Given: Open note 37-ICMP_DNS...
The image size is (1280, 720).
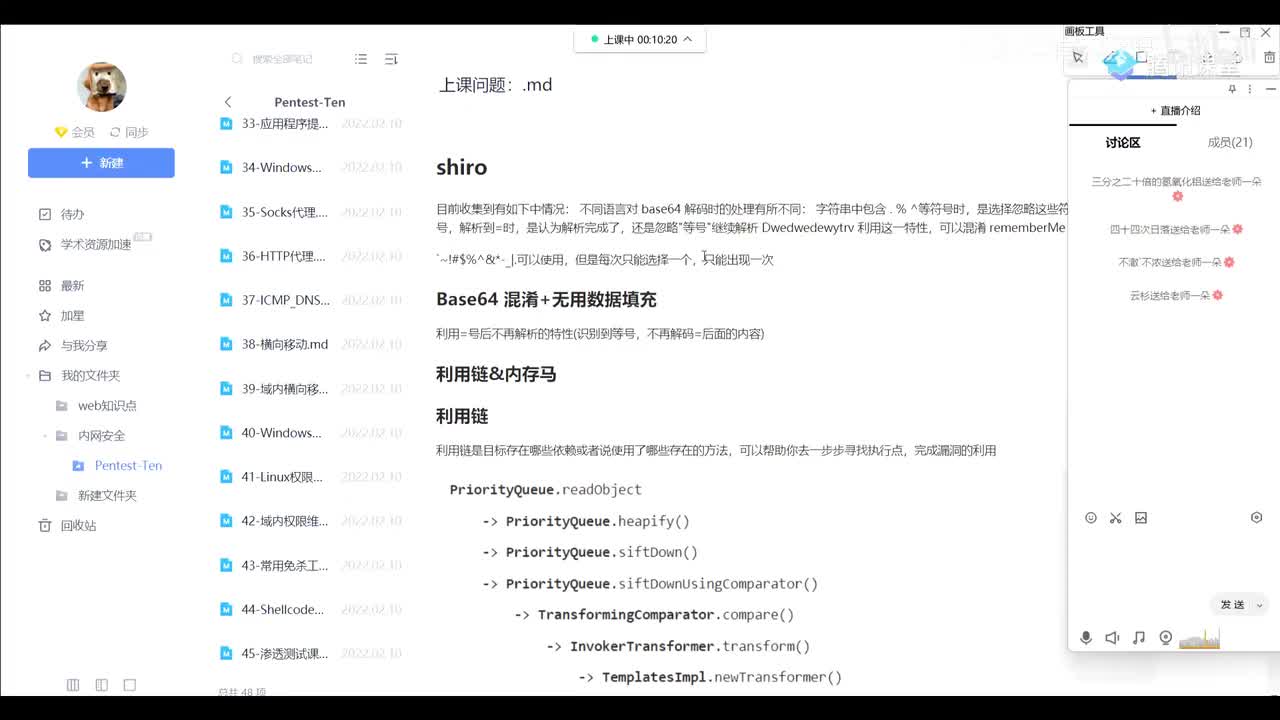Looking at the screenshot, I should point(310,300).
